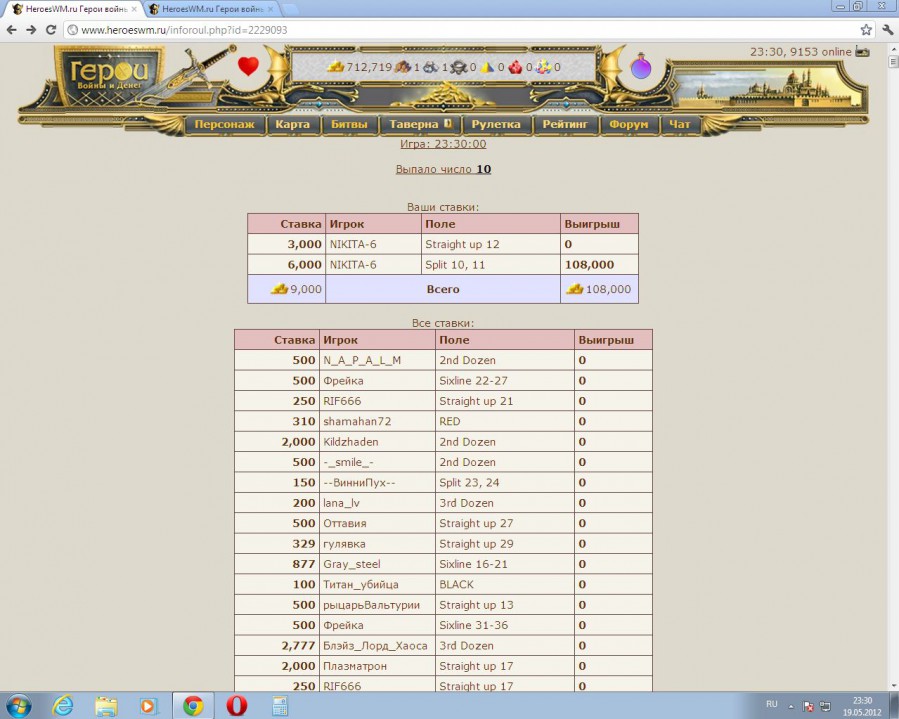Open Opera browser from taskbar
Screen dimensions: 899x719
click(x=236, y=706)
